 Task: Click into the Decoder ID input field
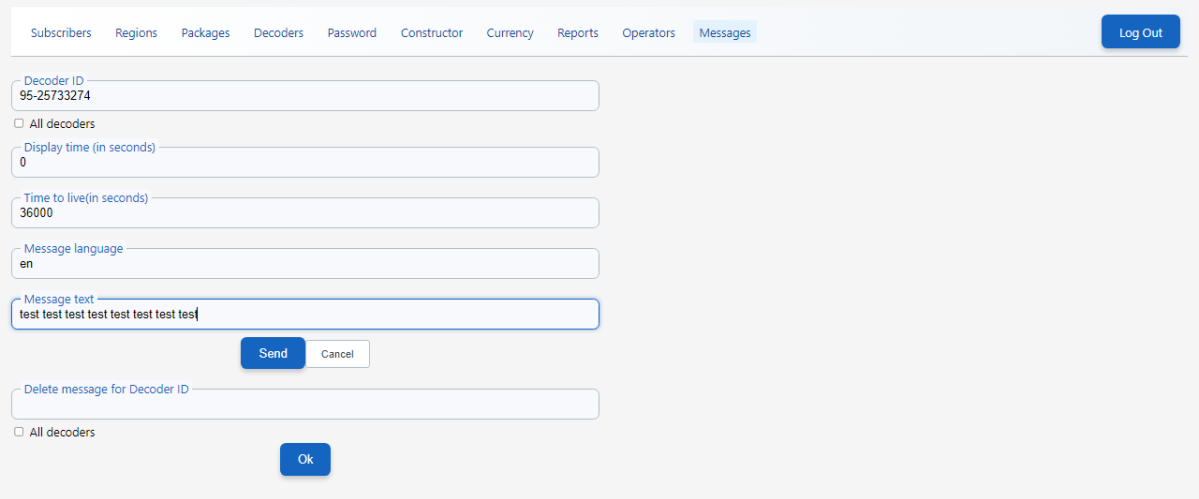[x=305, y=96]
